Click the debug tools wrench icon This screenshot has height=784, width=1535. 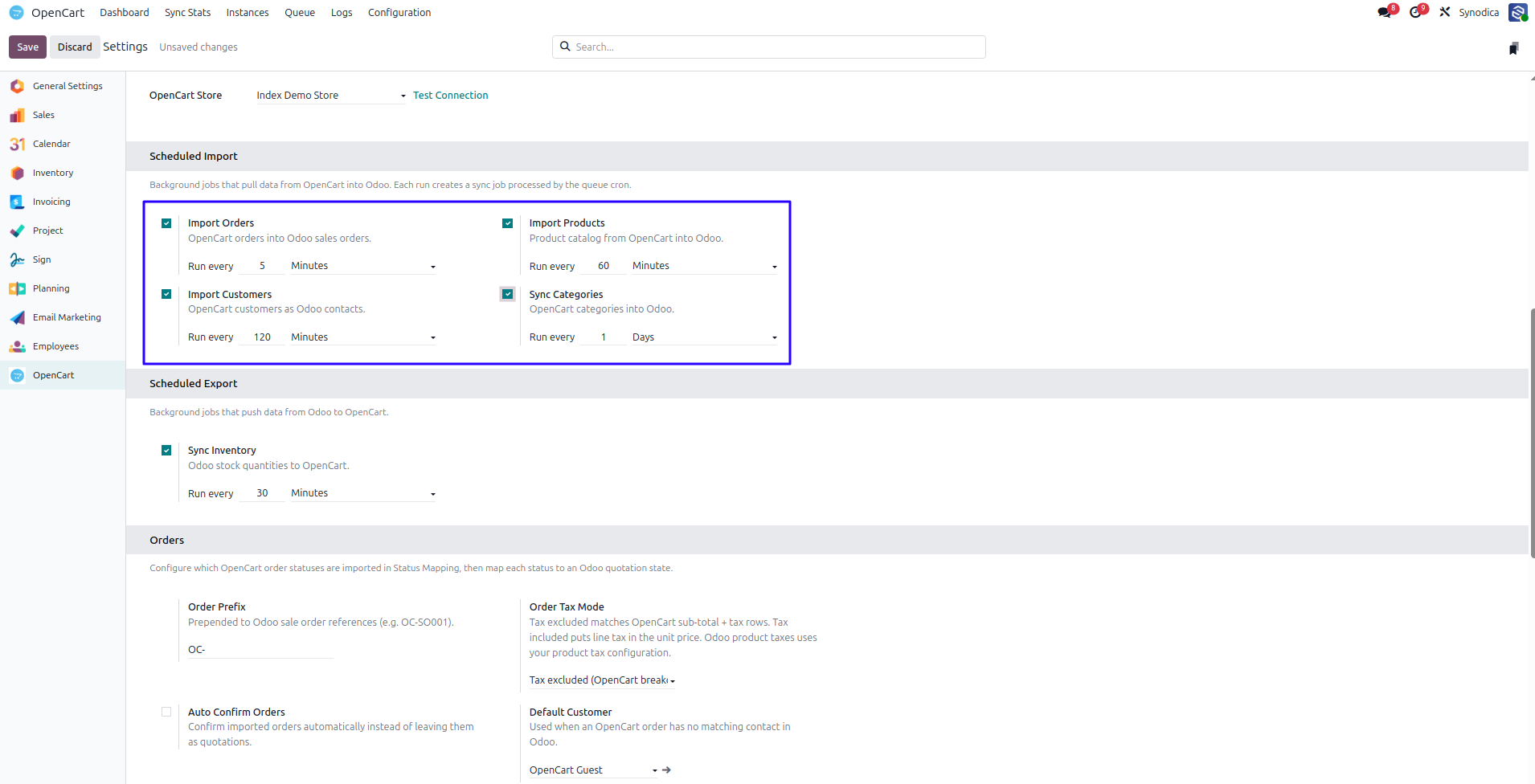1445,12
